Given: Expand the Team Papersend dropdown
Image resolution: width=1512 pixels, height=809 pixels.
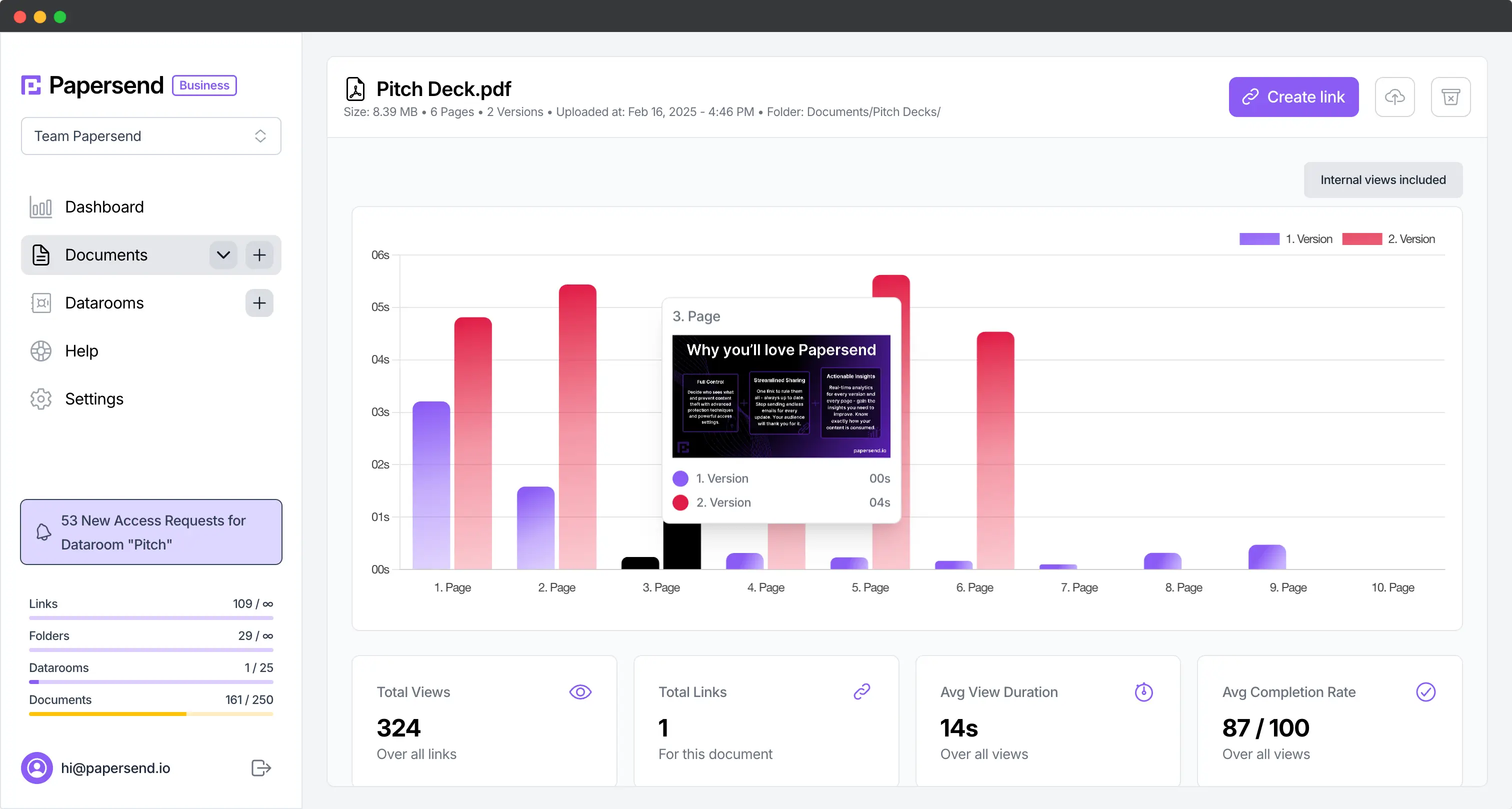Looking at the screenshot, I should 150,135.
